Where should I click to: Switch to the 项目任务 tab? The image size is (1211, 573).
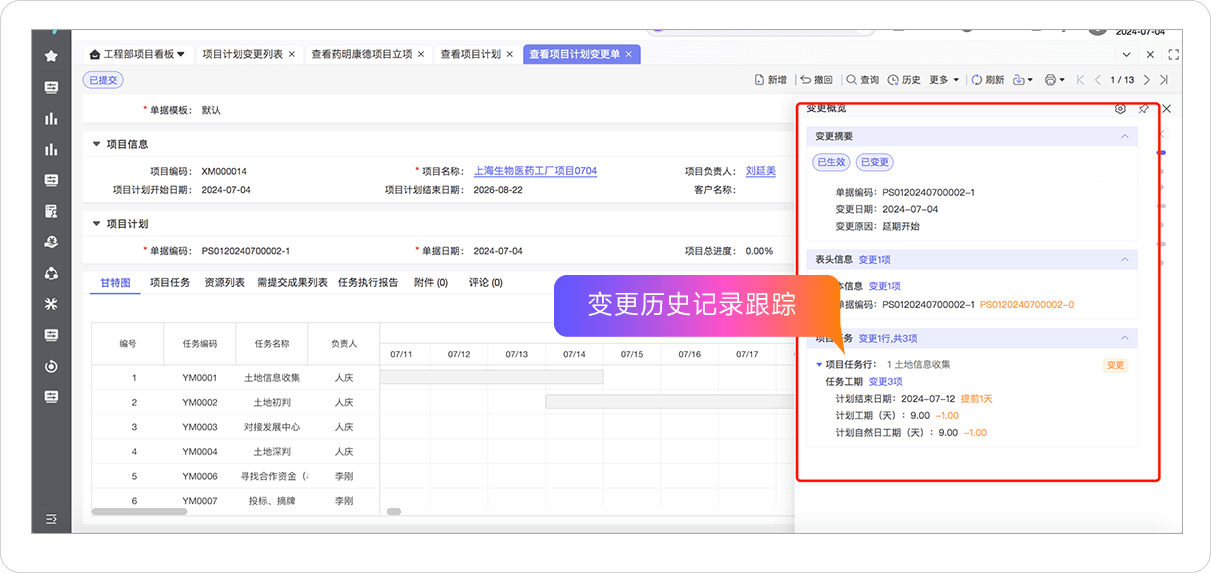[x=170, y=283]
